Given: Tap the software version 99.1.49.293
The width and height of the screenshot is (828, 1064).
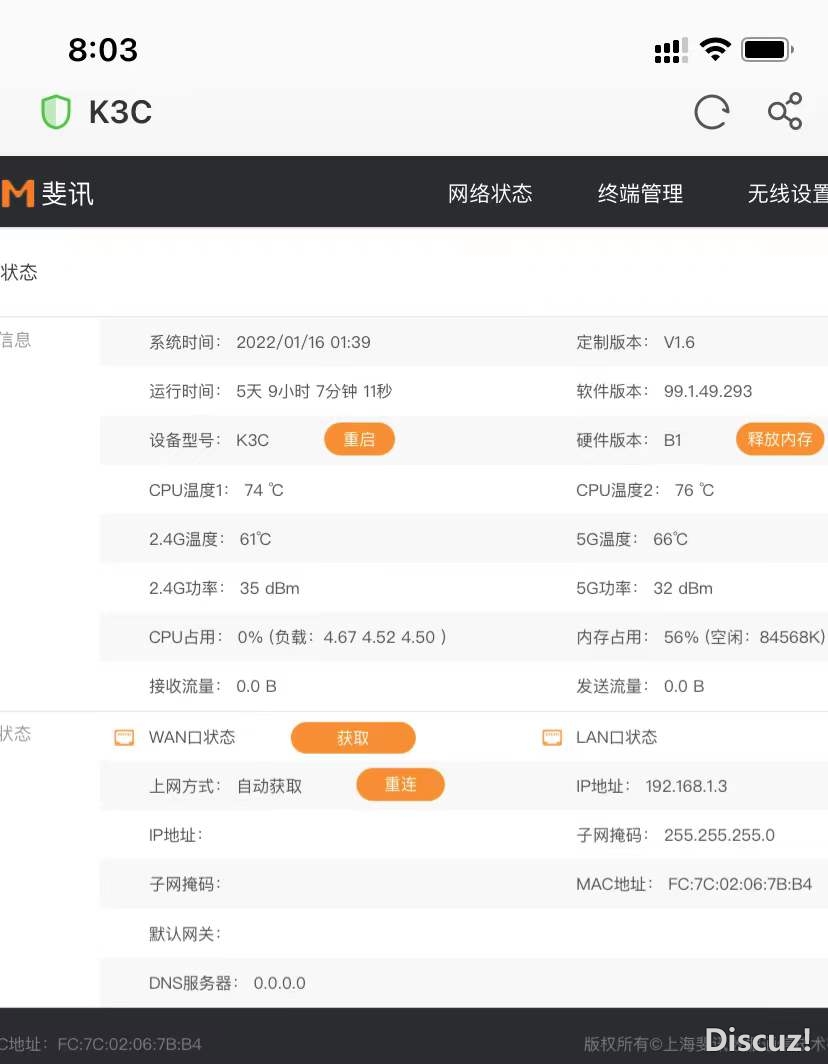Looking at the screenshot, I should pyautogui.click(x=707, y=391).
